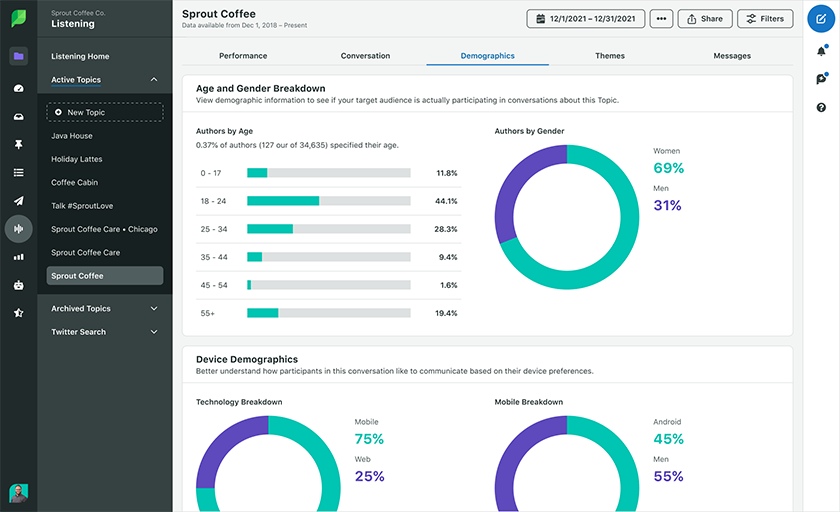Click the 0 - 17 age bar

[x=328, y=173]
